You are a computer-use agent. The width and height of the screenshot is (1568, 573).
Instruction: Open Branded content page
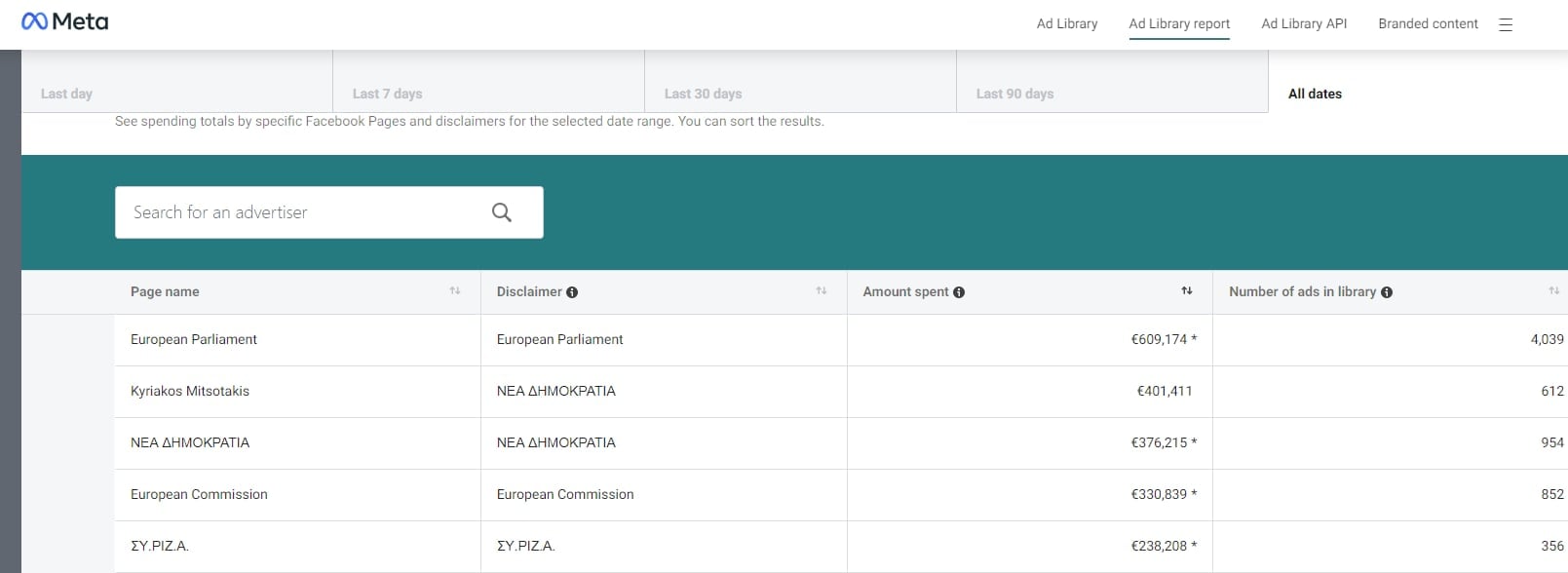tap(1428, 23)
